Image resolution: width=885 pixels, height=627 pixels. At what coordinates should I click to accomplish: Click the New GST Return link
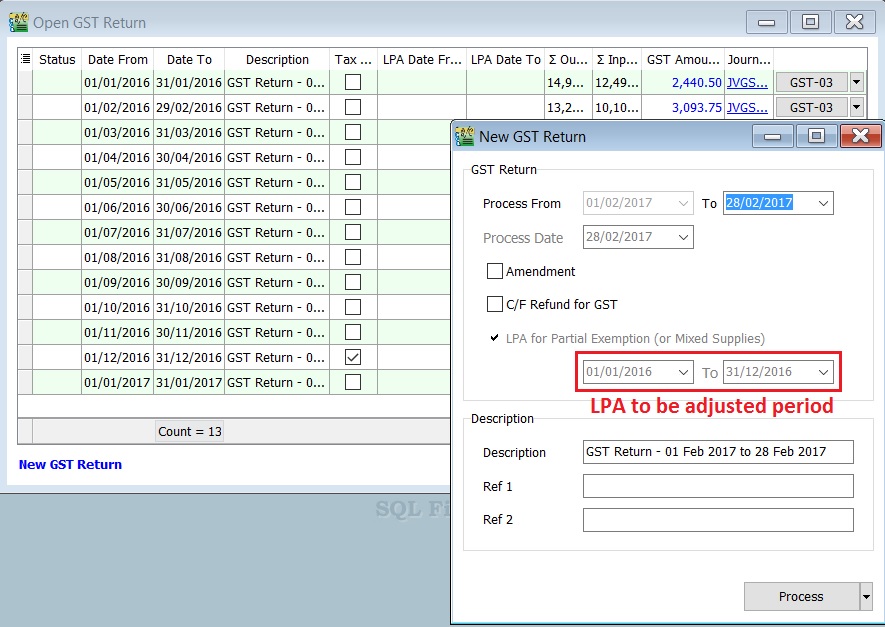[70, 464]
